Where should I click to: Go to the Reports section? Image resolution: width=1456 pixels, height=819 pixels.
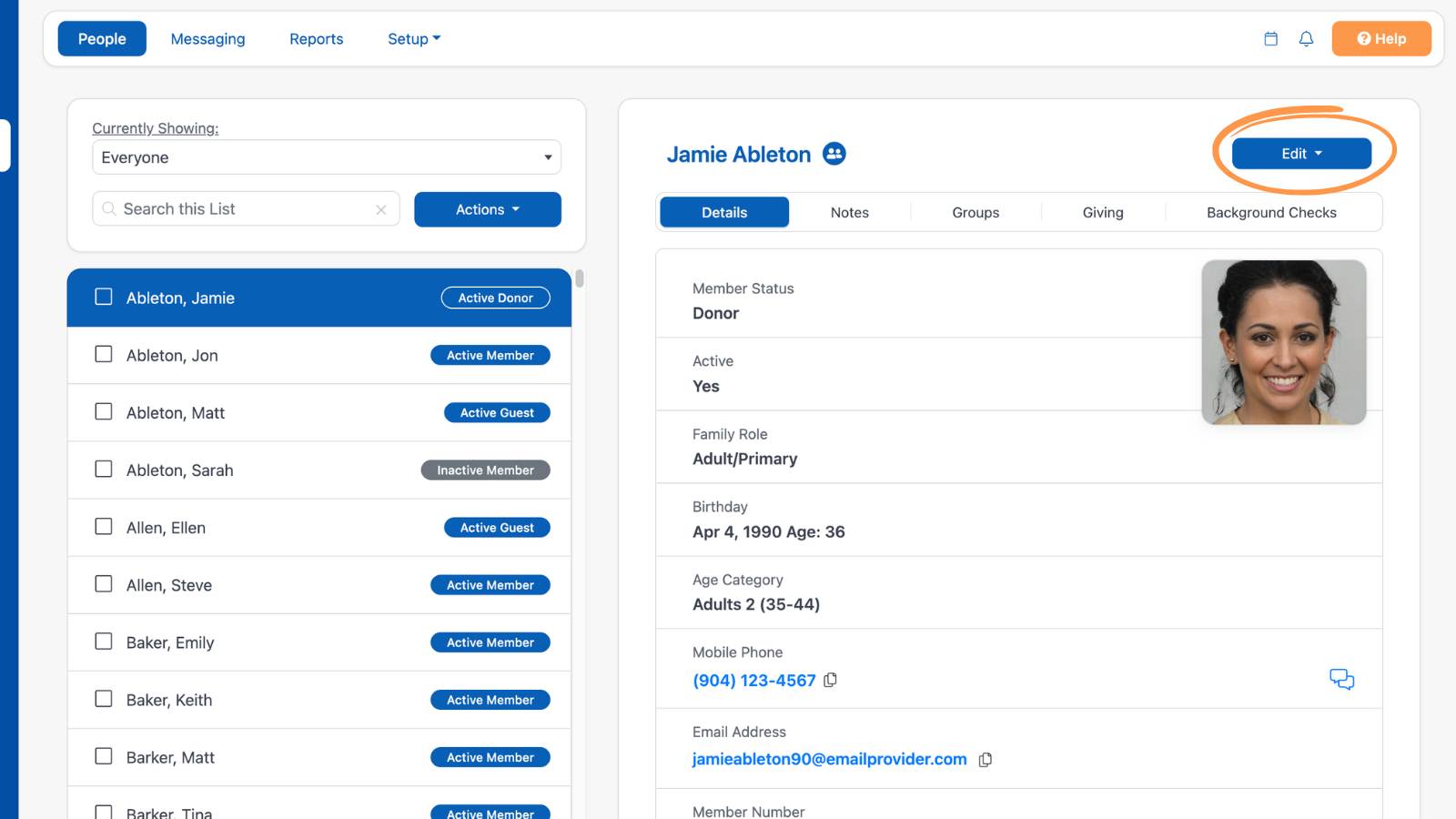(x=316, y=39)
